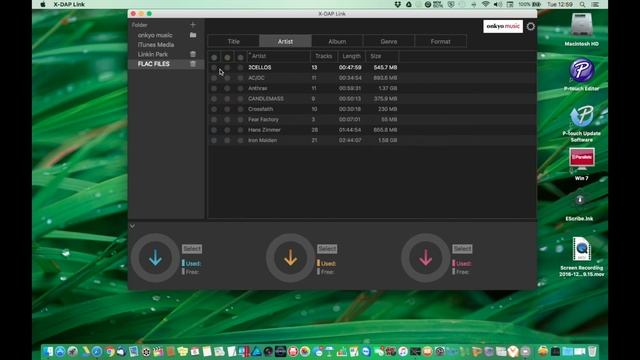The width and height of the screenshot is (640, 360).
Task: Click the blue download arrow circle
Action: 155,258
